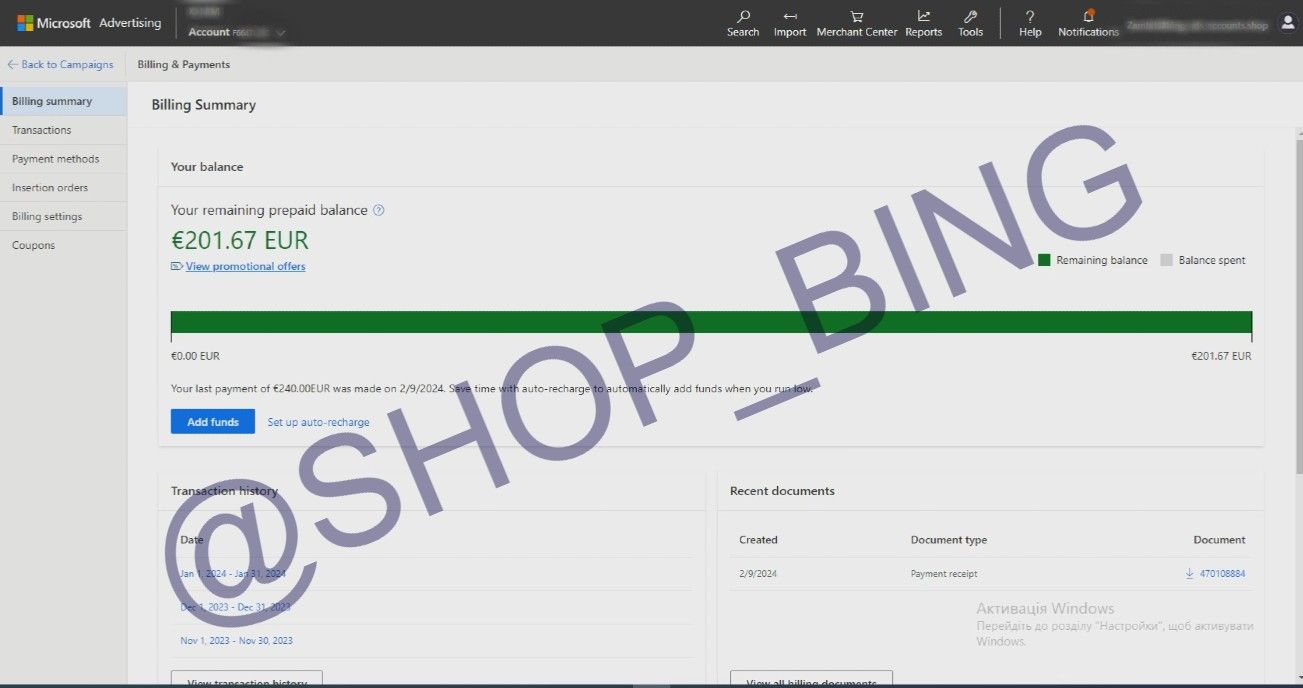
Task: Download payment receipt 470108884
Action: [x=1215, y=573]
